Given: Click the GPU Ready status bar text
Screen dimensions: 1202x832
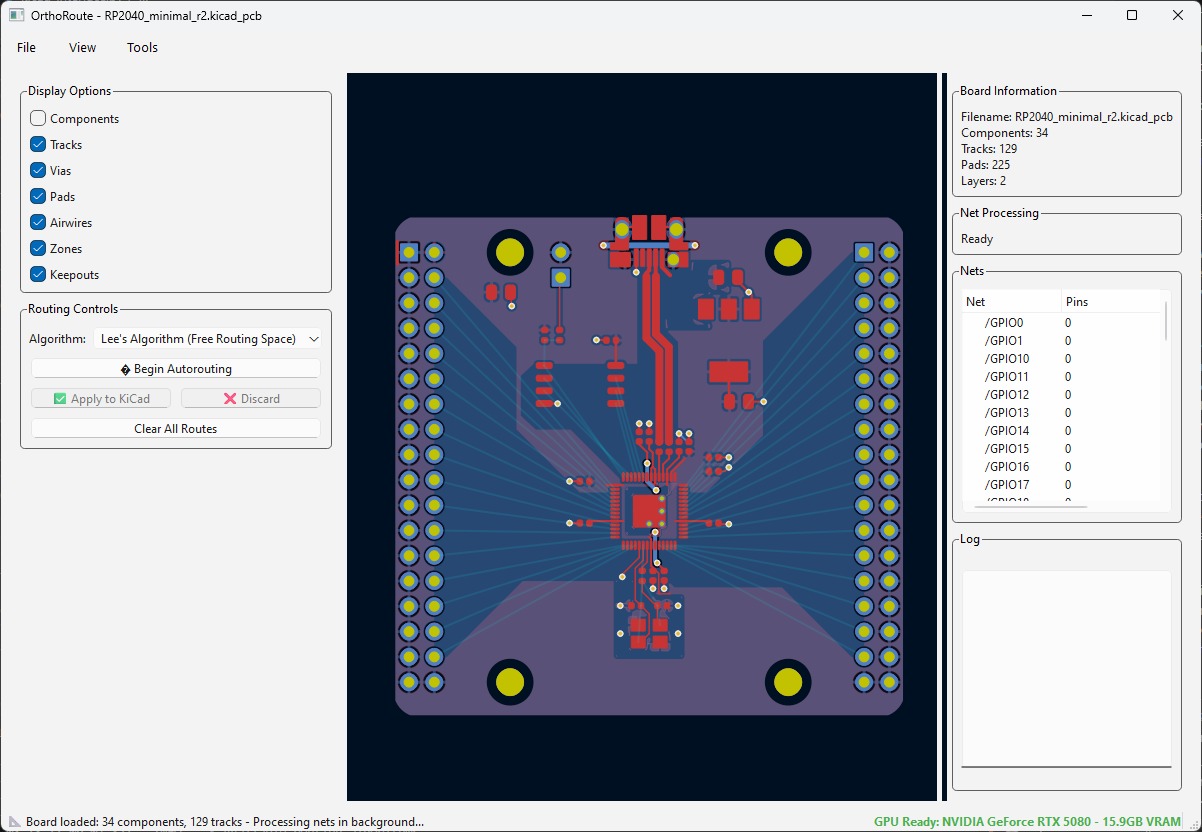Looking at the screenshot, I should 1027,821.
